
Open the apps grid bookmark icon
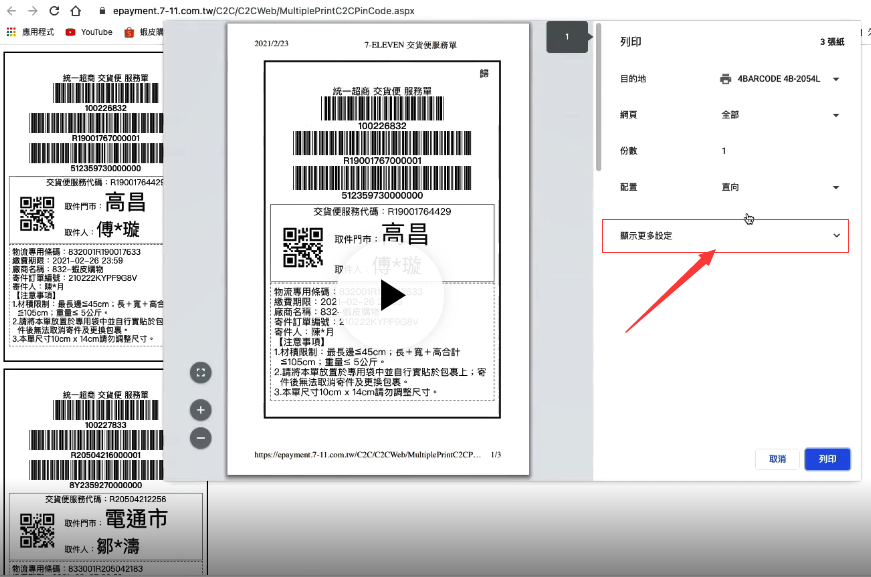11,32
